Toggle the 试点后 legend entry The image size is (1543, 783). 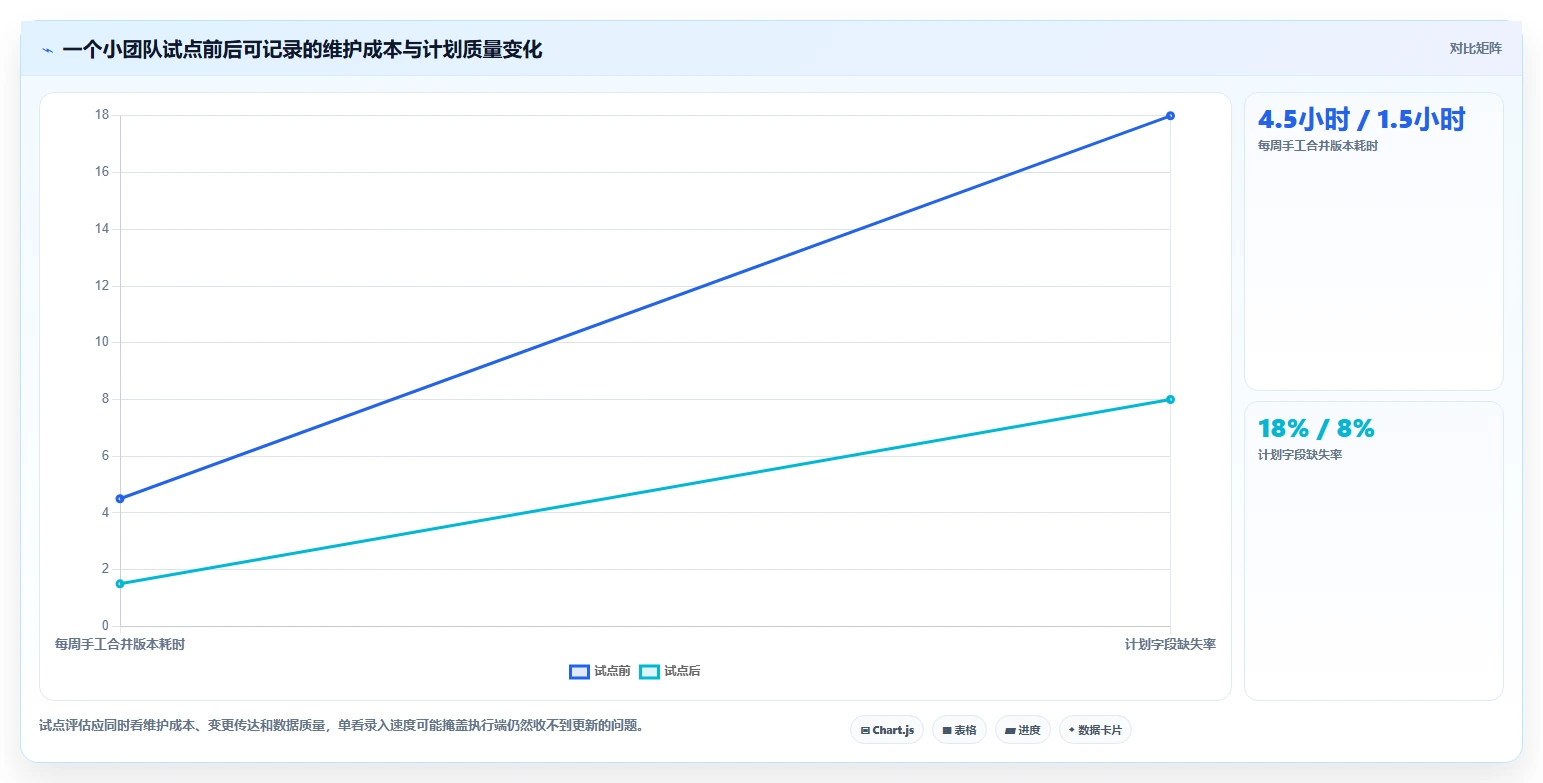coord(670,671)
